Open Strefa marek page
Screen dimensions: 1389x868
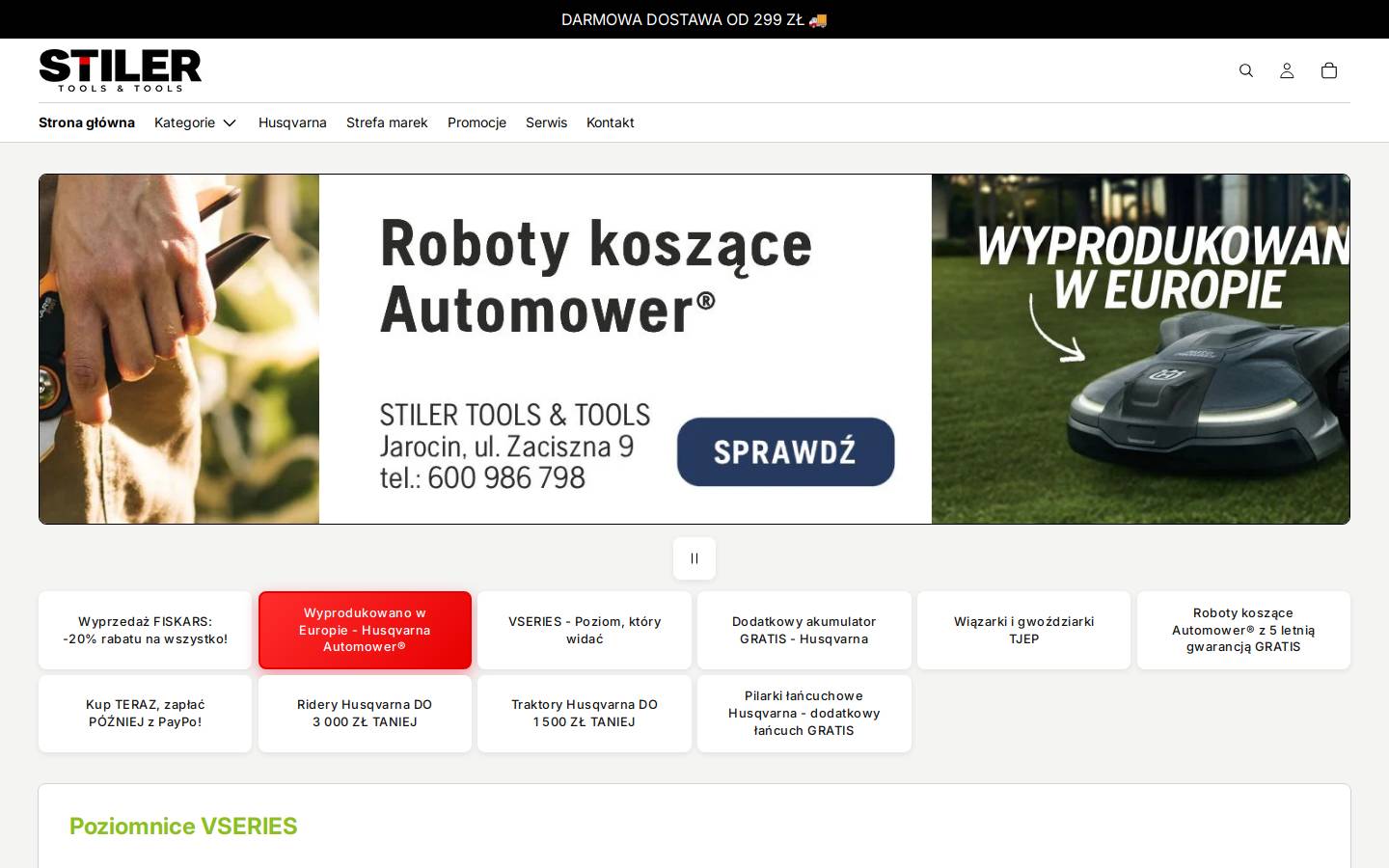tap(387, 122)
